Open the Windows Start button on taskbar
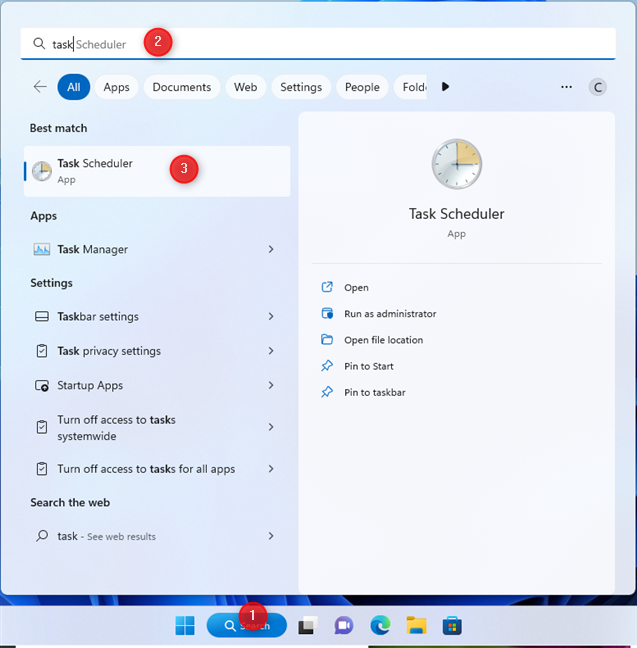The height and width of the screenshot is (648, 637). click(185, 625)
